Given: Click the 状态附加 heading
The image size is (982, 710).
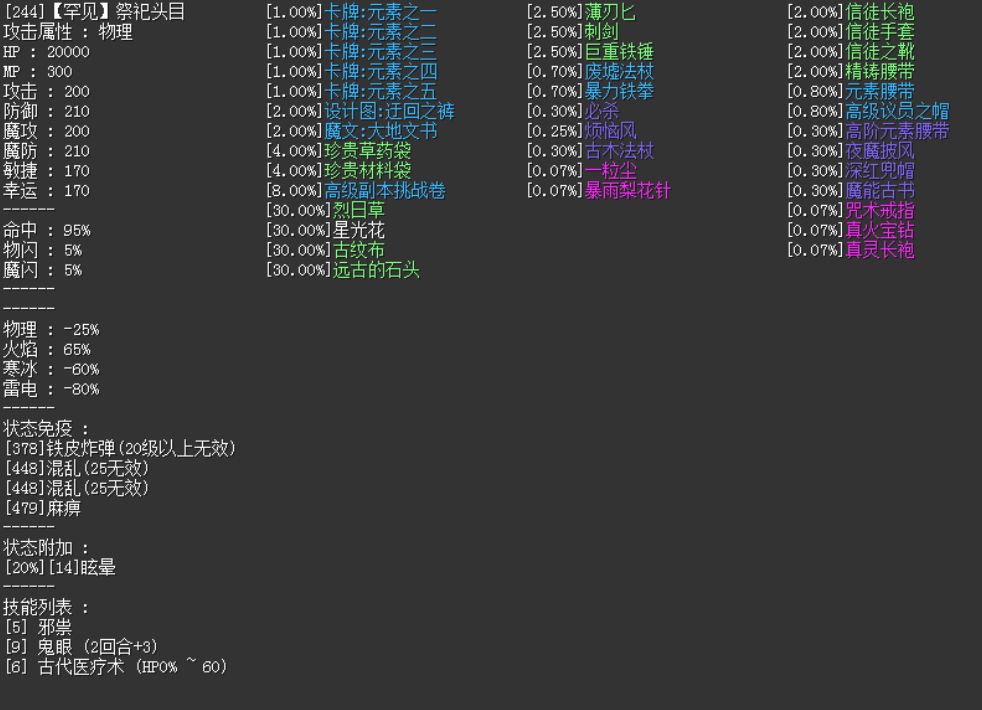Looking at the screenshot, I should (38, 548).
